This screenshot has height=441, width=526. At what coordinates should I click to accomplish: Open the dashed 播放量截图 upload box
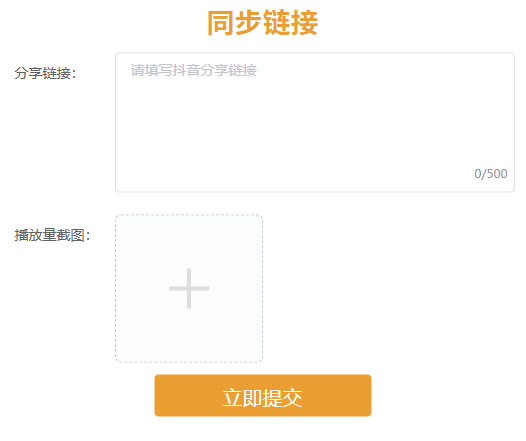coord(189,288)
